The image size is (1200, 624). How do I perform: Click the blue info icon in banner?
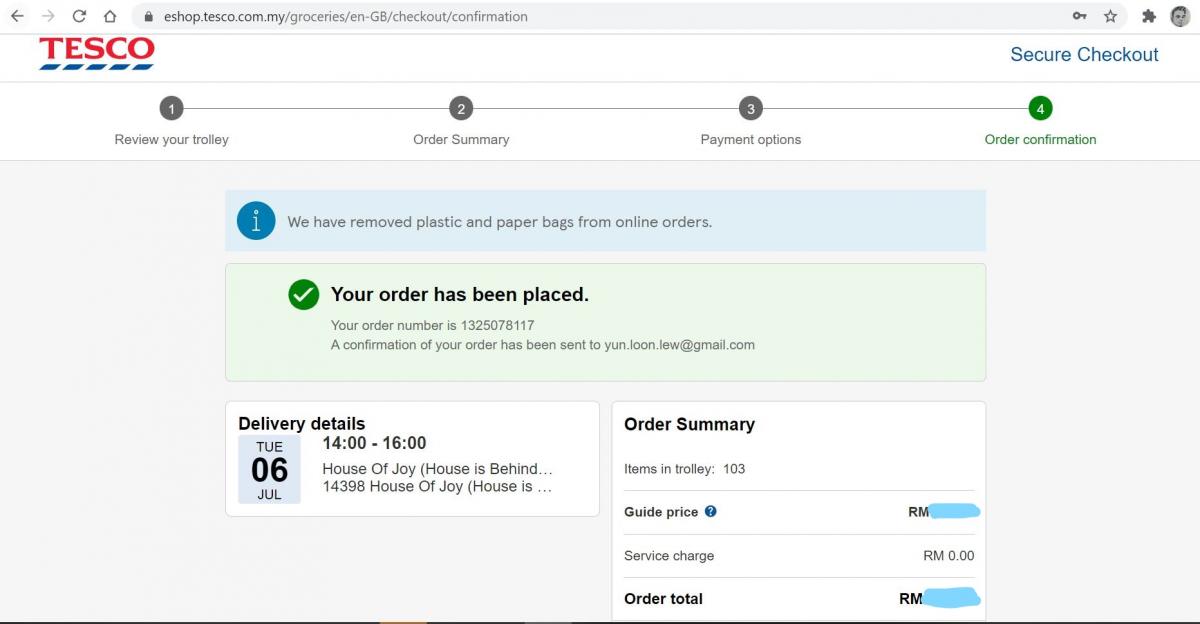pos(256,221)
